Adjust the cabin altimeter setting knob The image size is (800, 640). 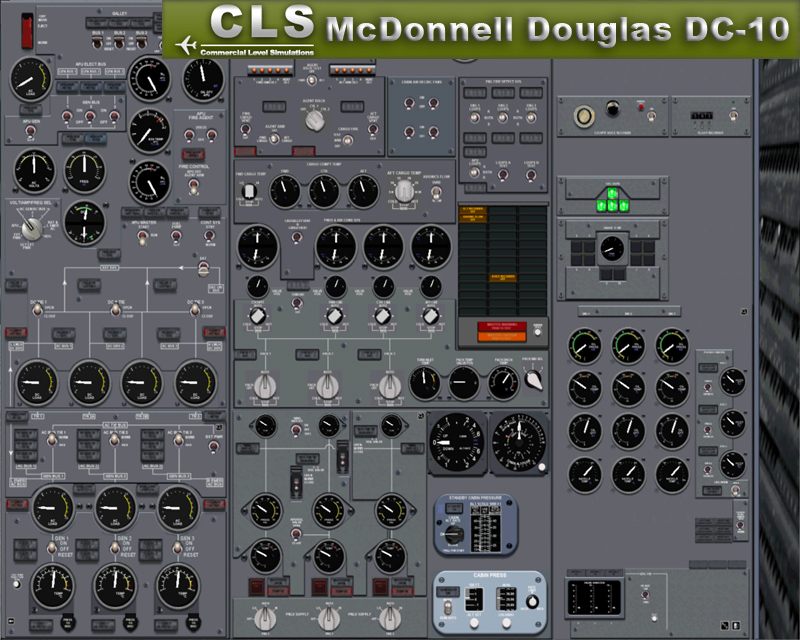pos(541,467)
